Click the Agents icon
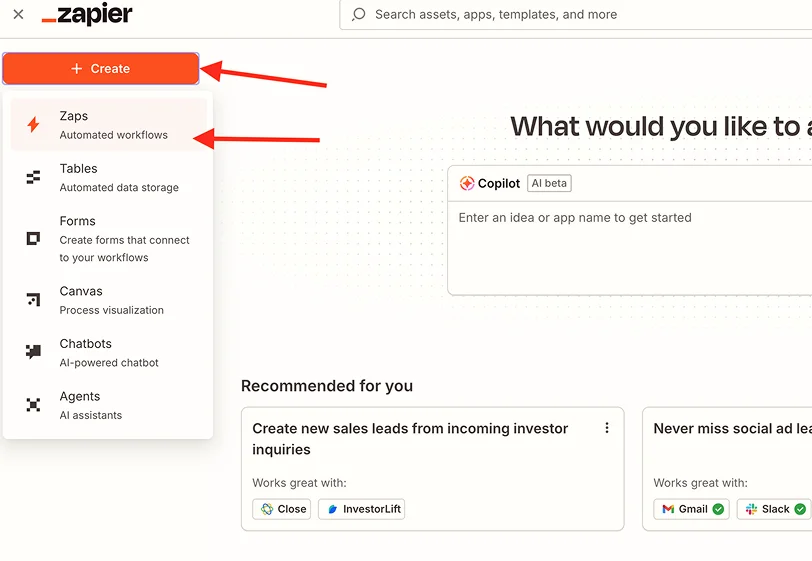The image size is (812, 561). pos(33,405)
